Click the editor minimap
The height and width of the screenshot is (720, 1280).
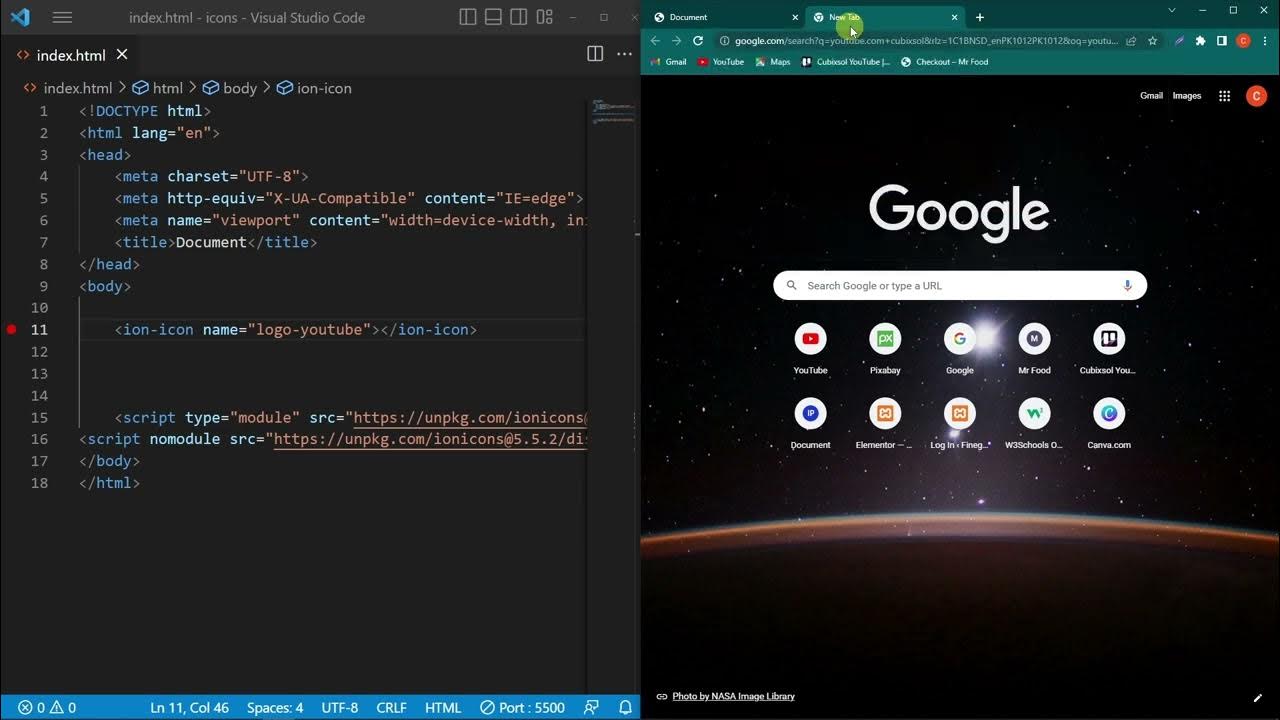pyautogui.click(x=612, y=112)
